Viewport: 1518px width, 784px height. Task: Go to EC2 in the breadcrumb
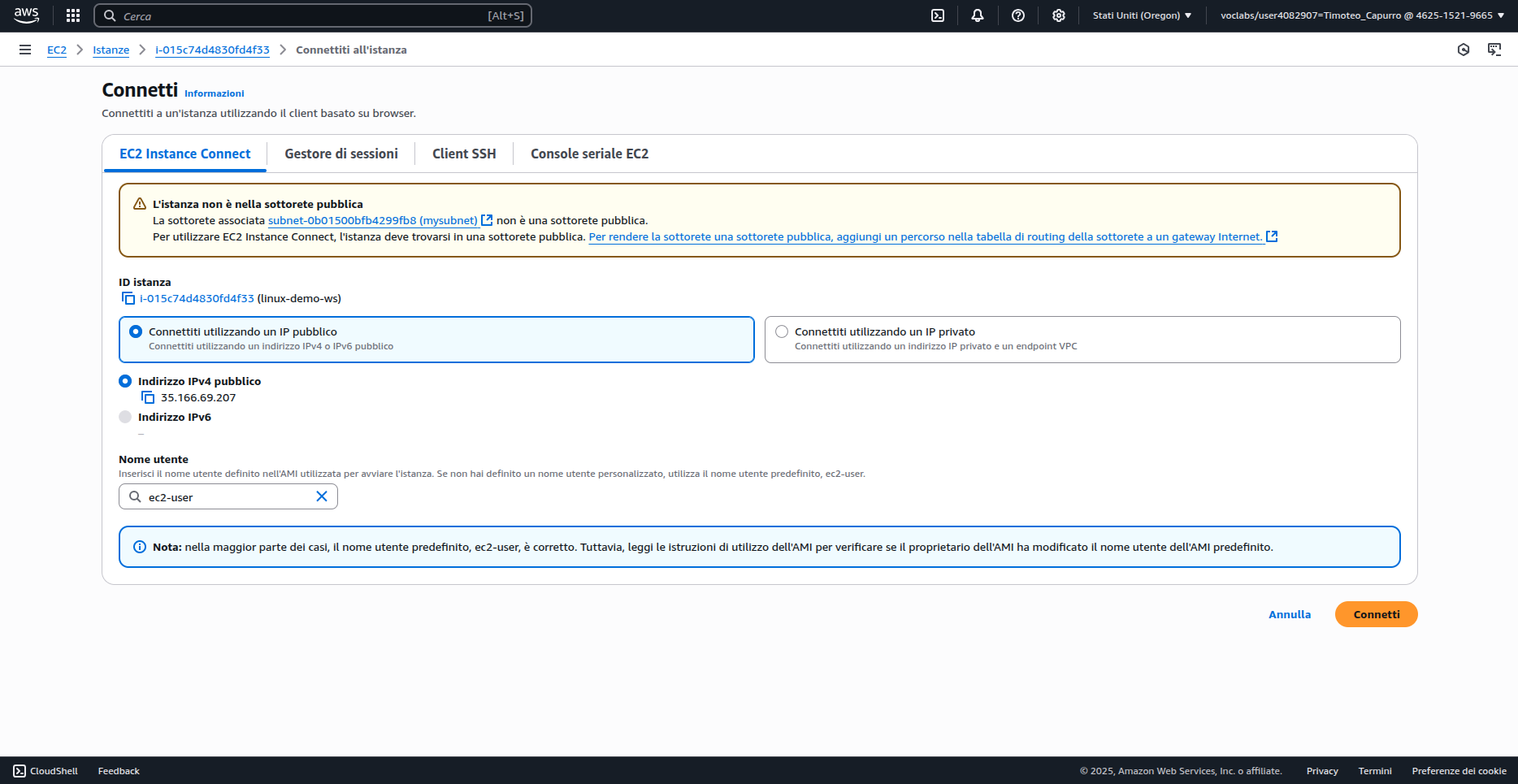pos(57,50)
